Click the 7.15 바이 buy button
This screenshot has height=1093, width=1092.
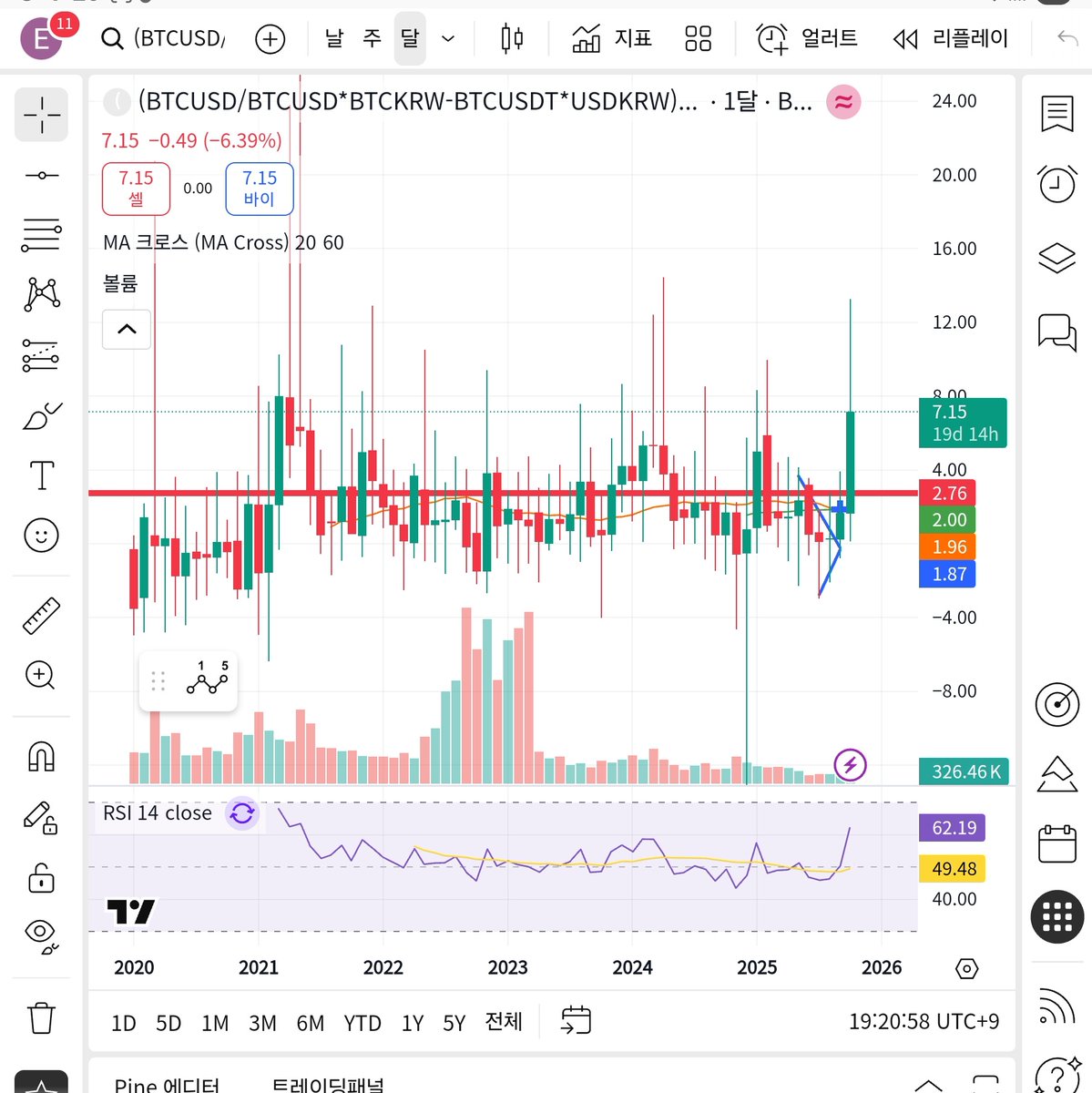point(260,189)
